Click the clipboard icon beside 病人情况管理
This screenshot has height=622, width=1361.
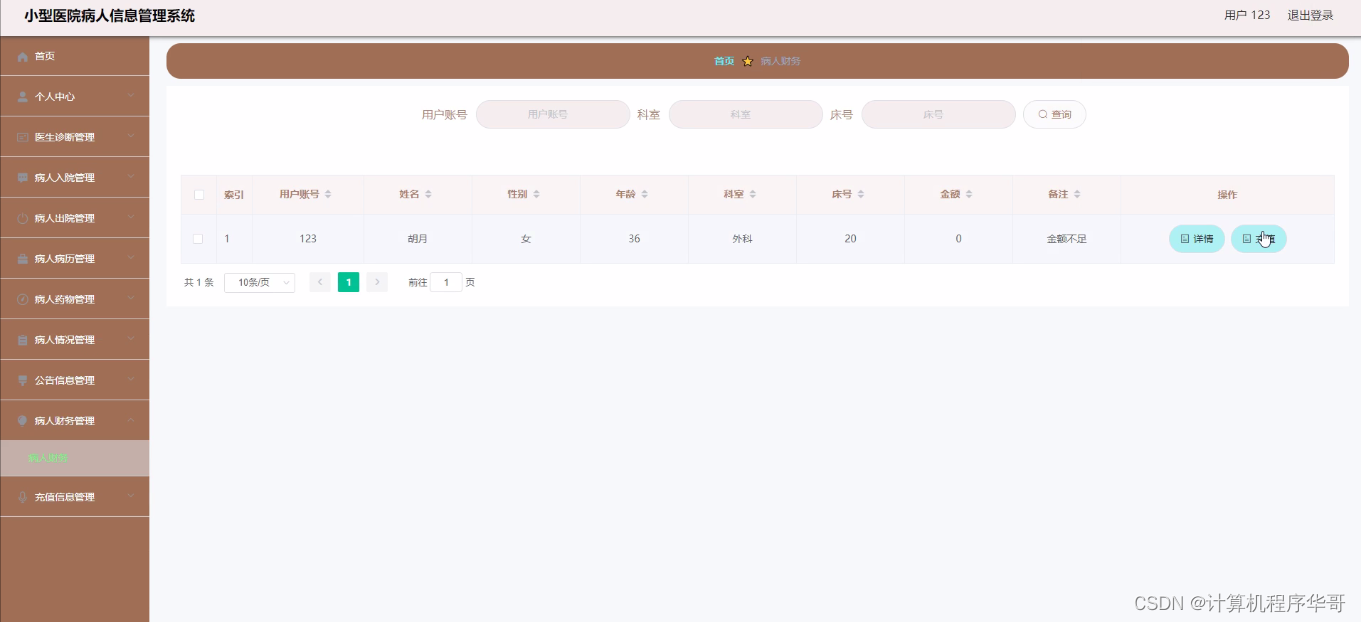22,340
